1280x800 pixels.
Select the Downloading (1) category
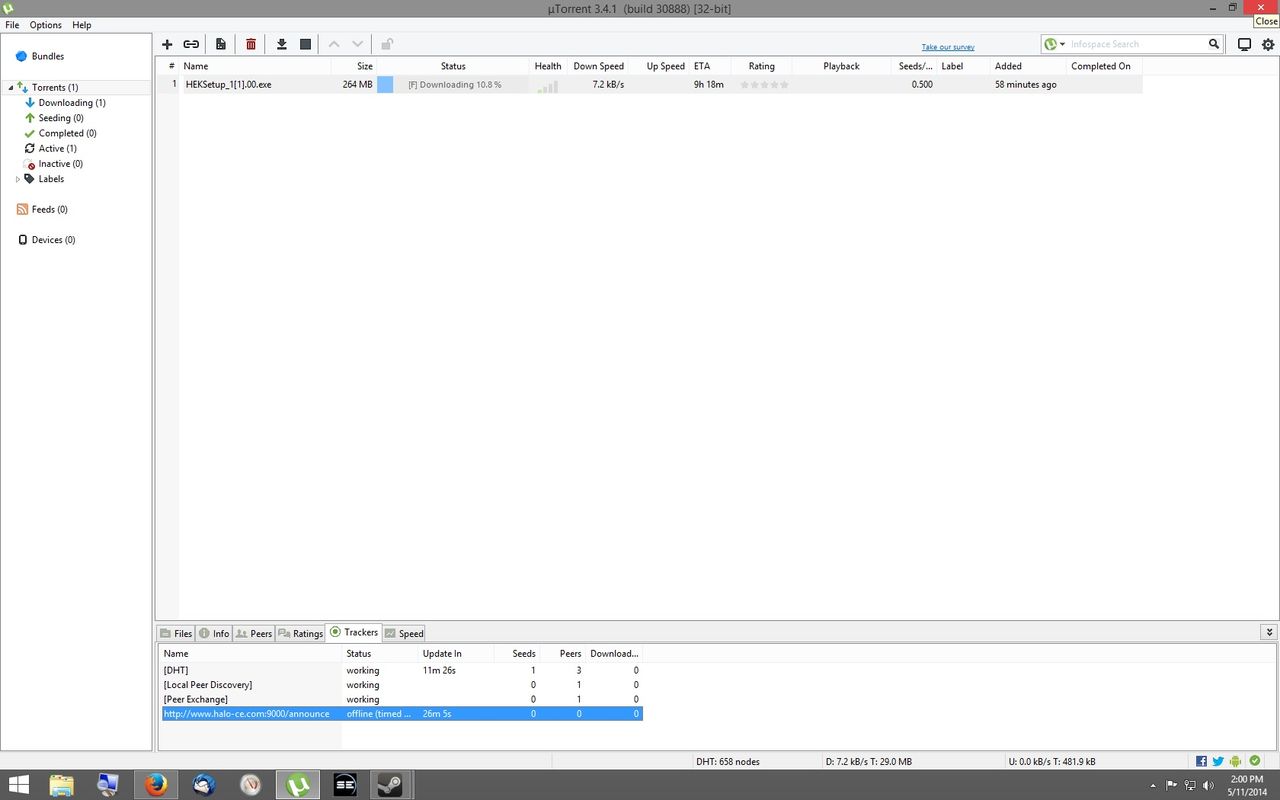pyautogui.click(x=72, y=103)
